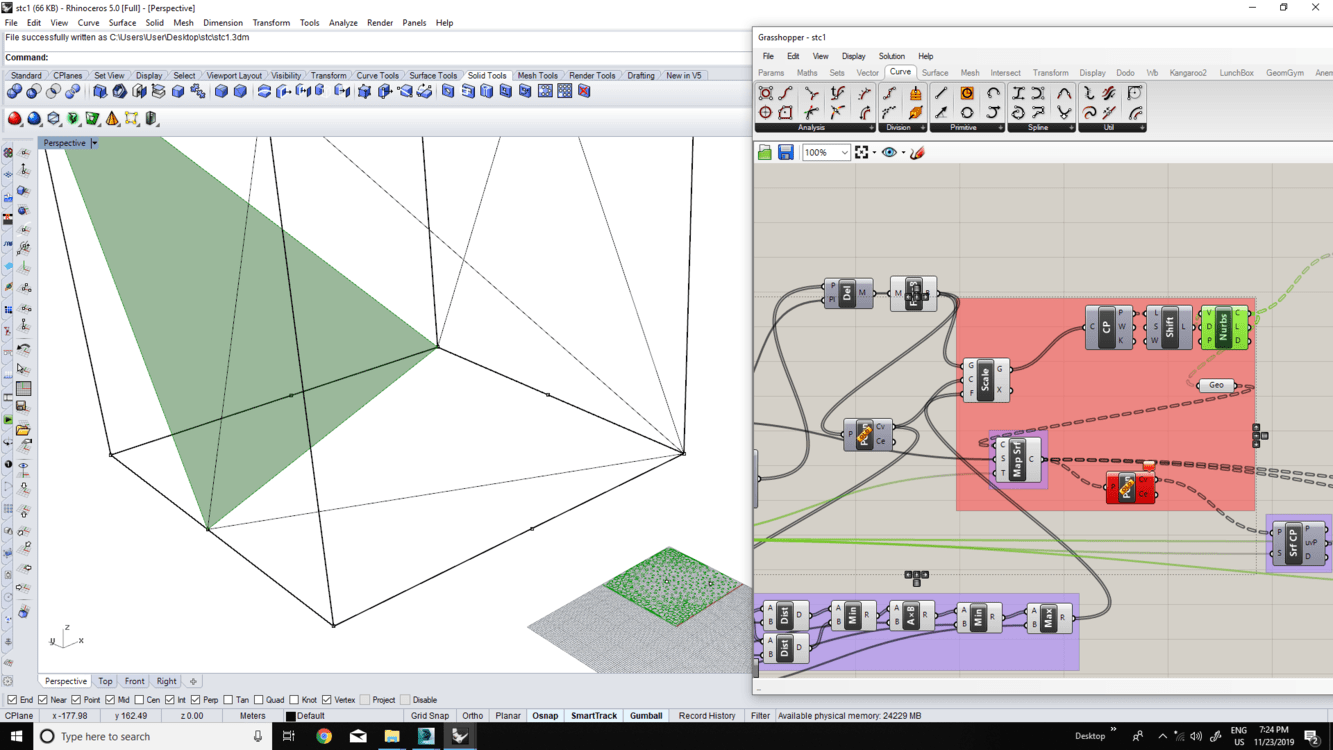Open File Explorer from the taskbar
Viewport: 1333px width, 750px height.
click(392, 737)
